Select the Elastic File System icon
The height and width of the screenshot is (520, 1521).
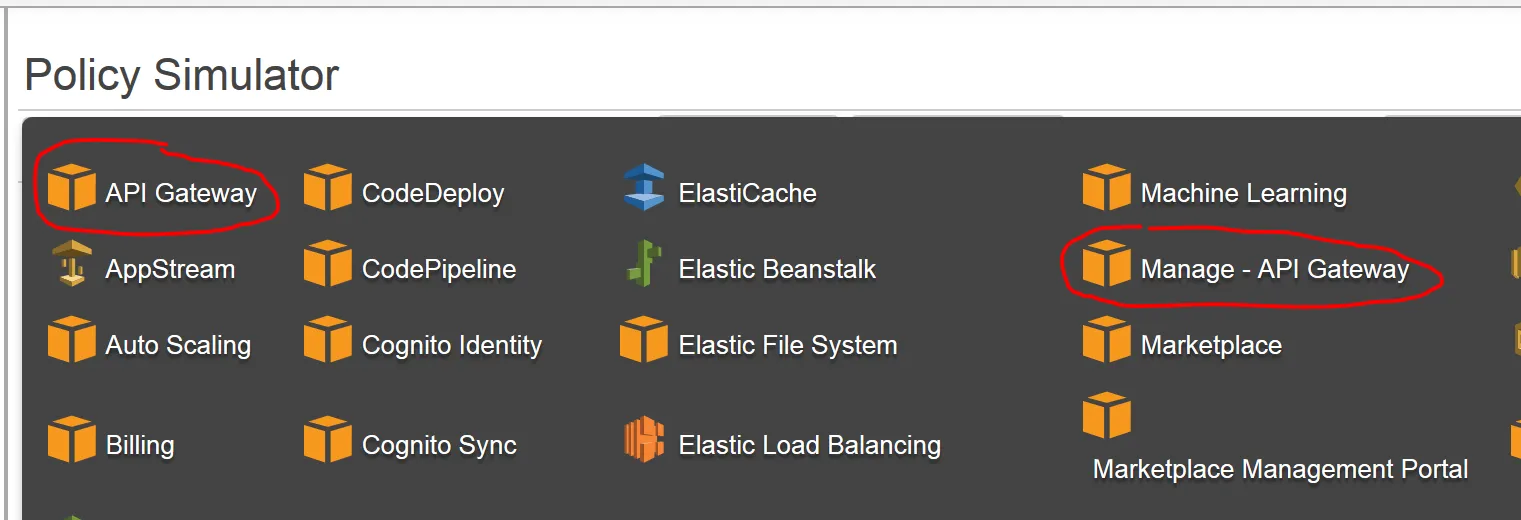643,339
